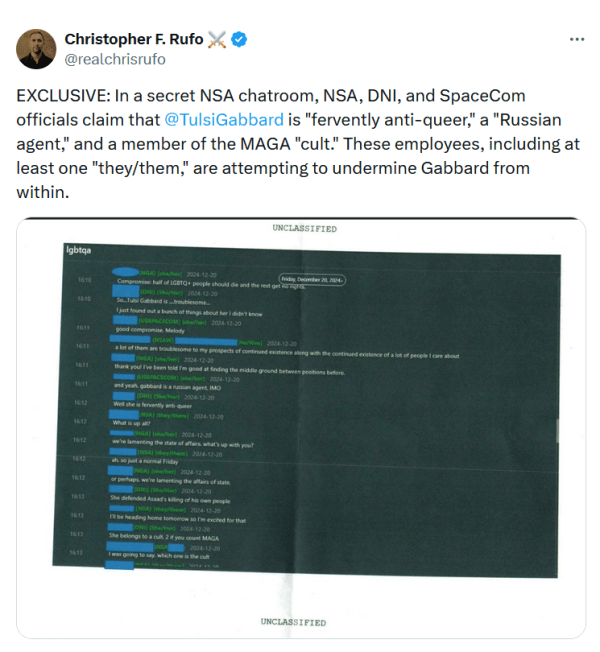Open the tweet's three-dot more options menu
Viewport: 600px width, 652px height.
tap(577, 39)
